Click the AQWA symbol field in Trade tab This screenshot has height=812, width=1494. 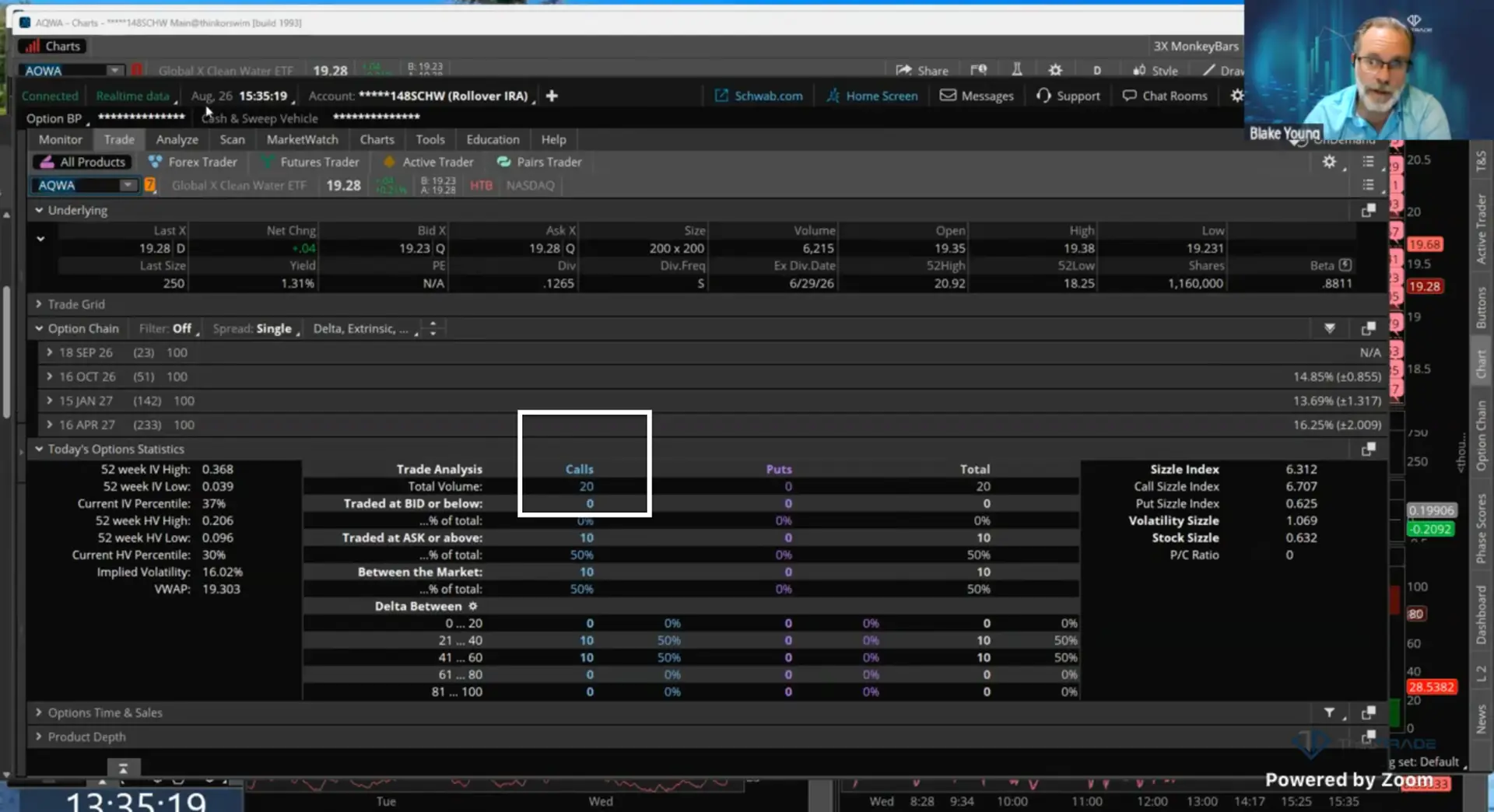point(75,185)
